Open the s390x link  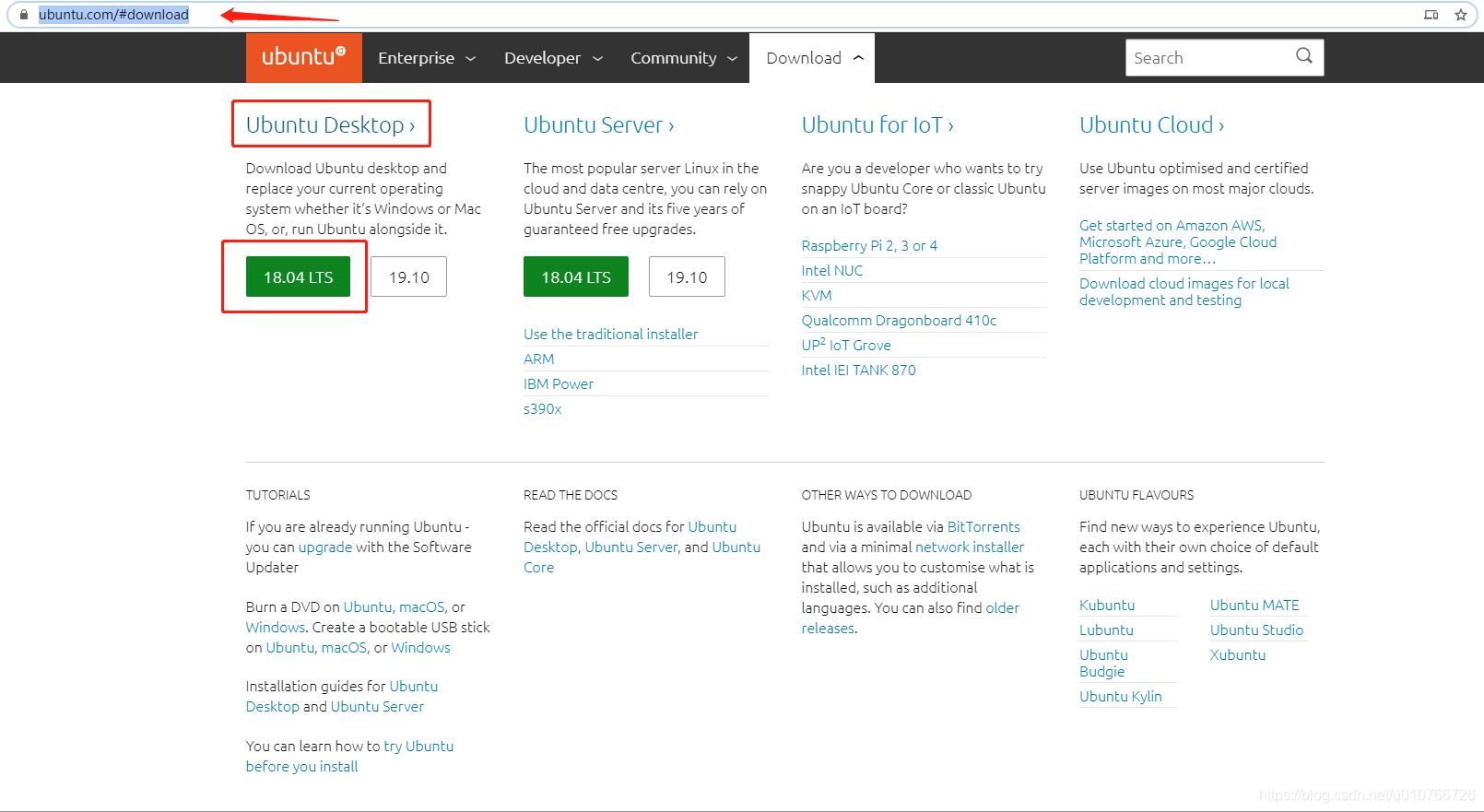click(x=543, y=408)
